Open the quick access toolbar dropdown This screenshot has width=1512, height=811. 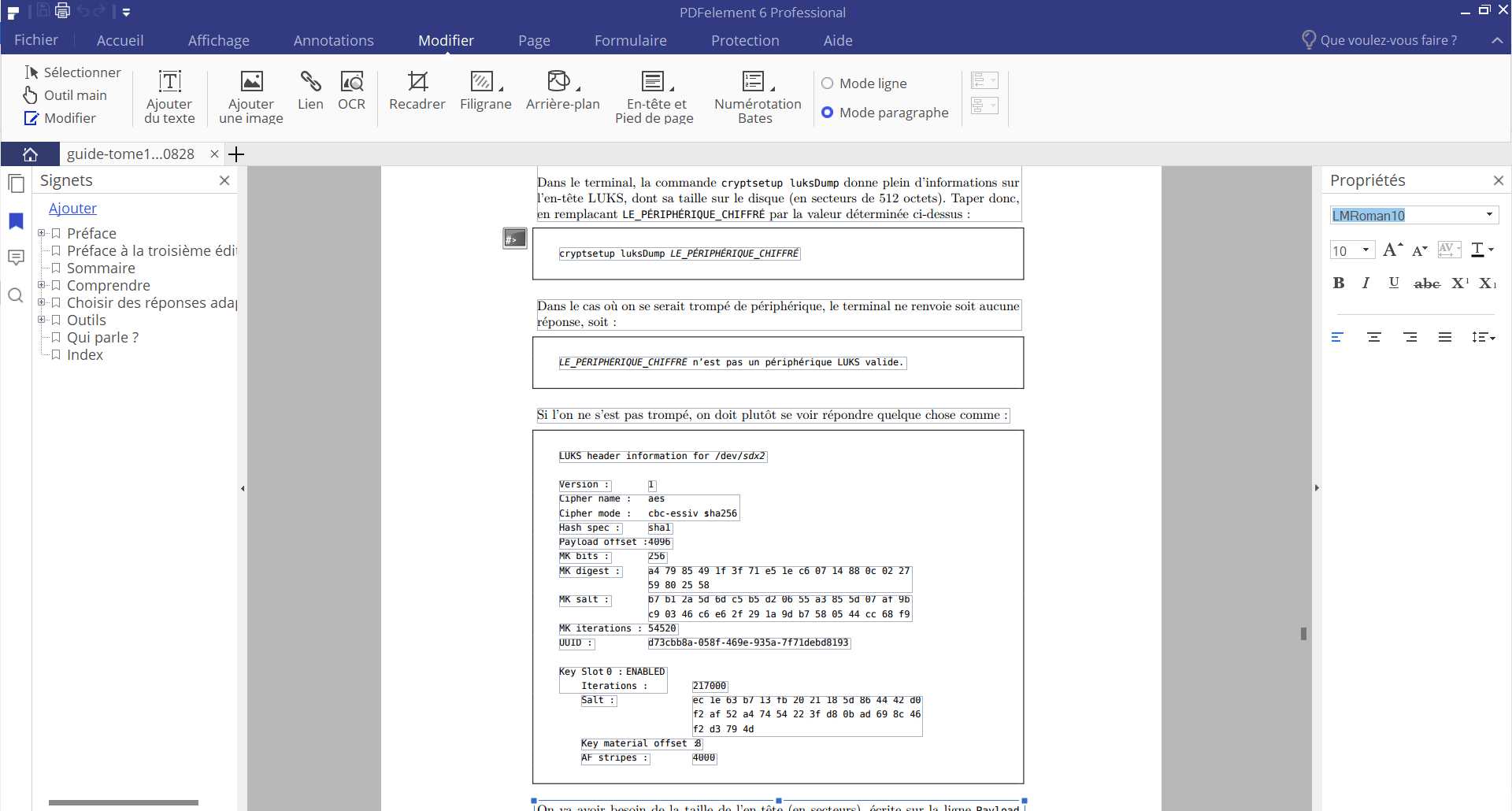point(126,12)
